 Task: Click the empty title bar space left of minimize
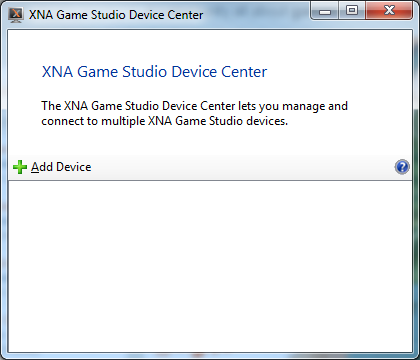[x=257, y=15]
